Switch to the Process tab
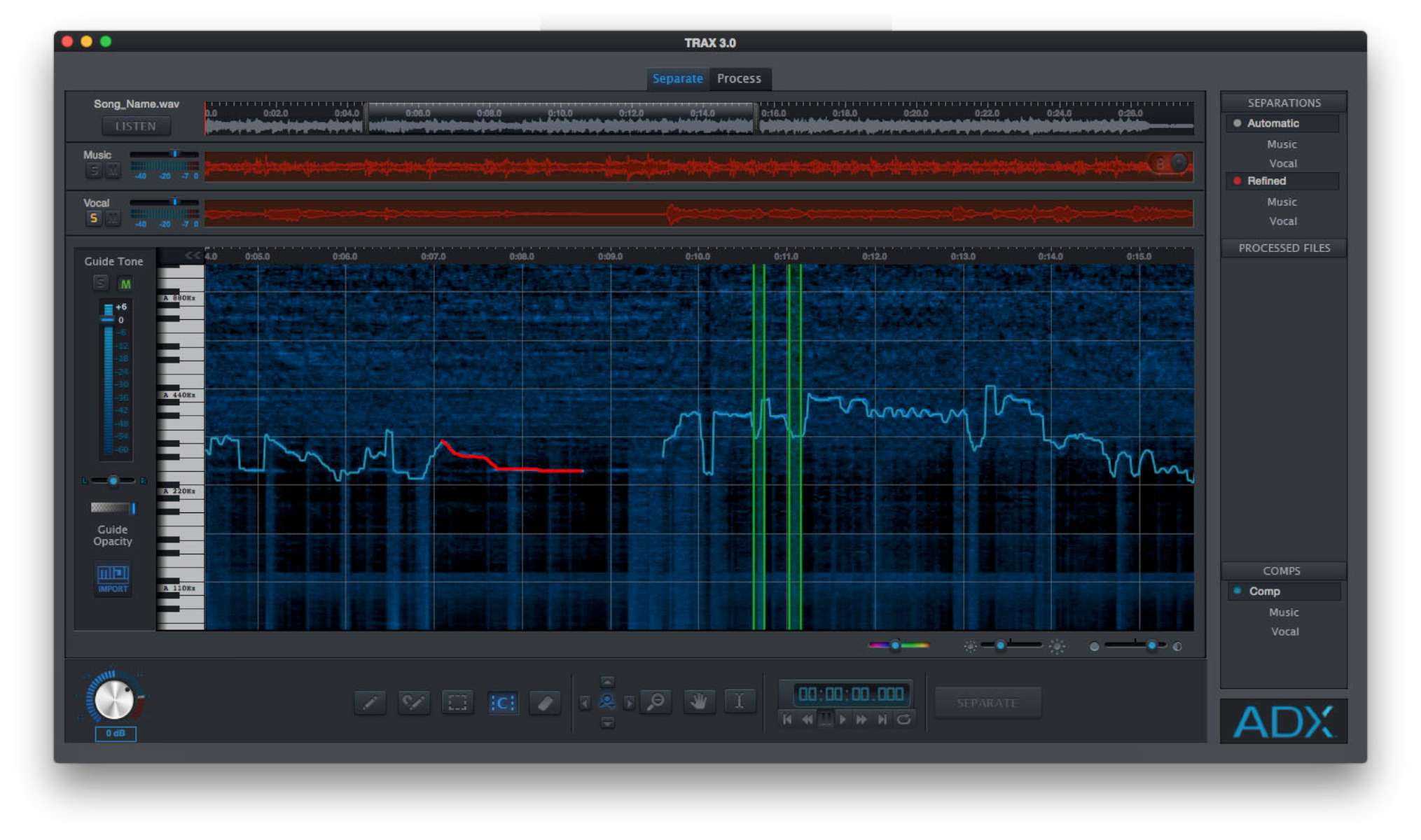 739,78
